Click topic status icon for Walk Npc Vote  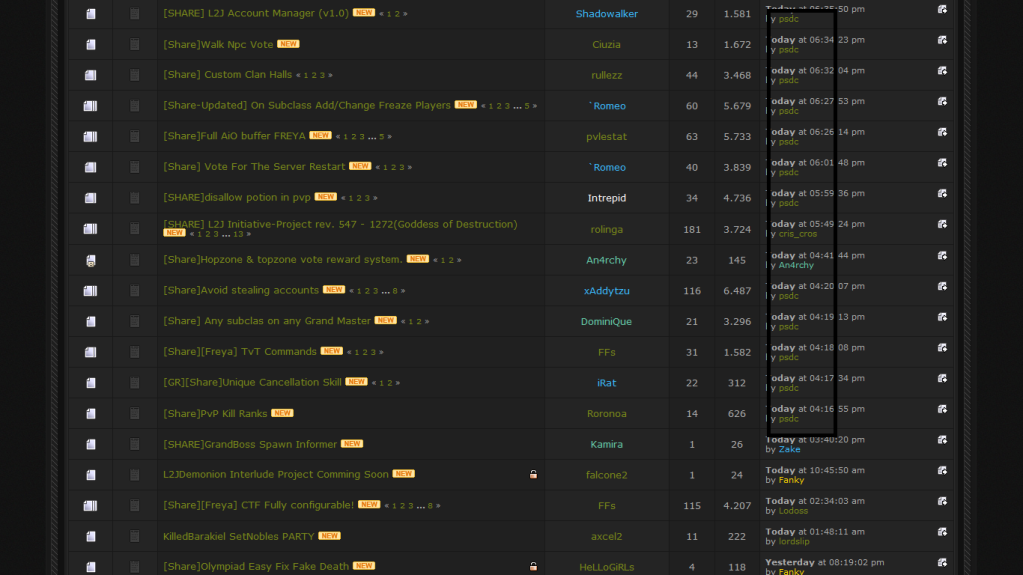[x=91, y=44]
